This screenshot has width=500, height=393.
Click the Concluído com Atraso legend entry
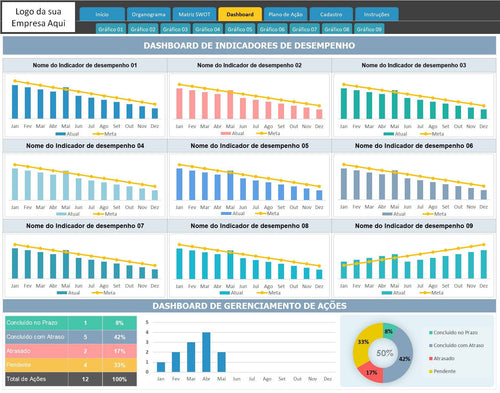(456, 345)
